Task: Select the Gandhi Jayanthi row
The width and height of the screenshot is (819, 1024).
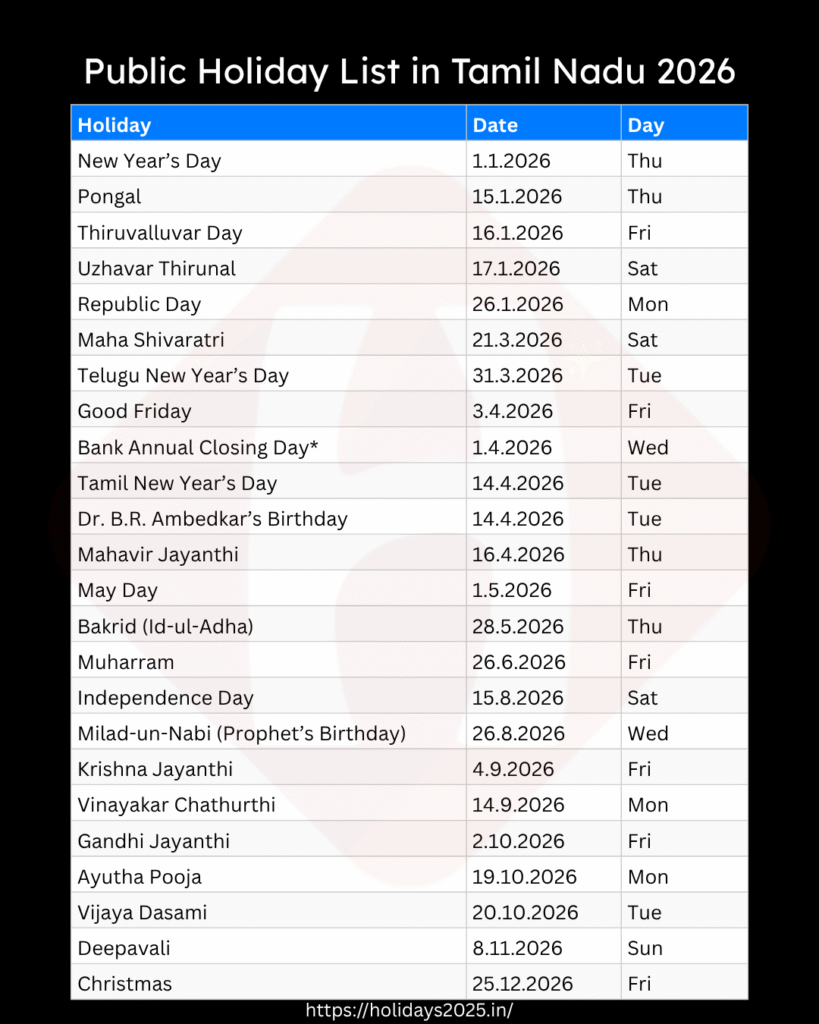Action: click(153, 842)
